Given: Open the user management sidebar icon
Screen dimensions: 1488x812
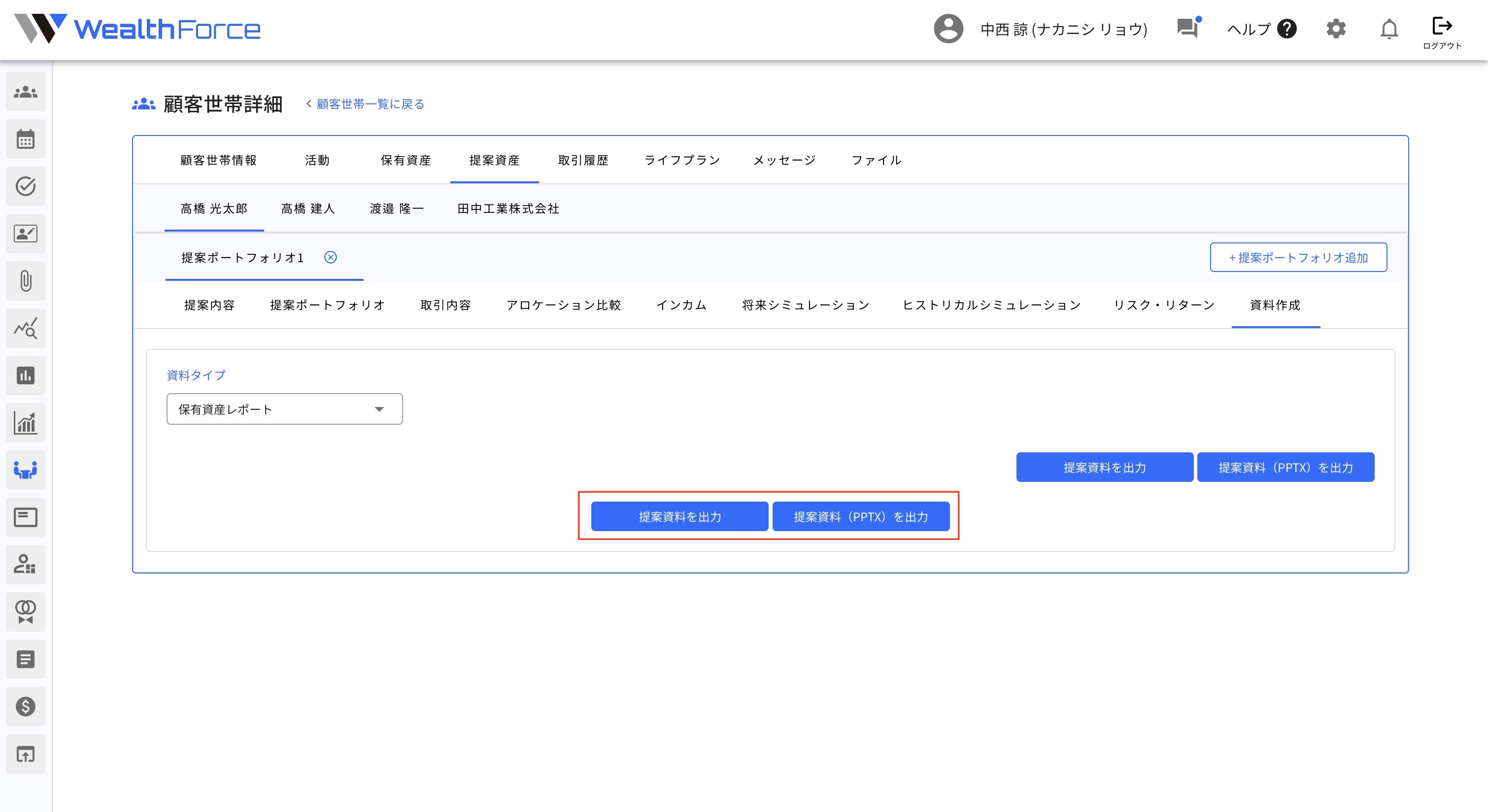Looking at the screenshot, I should pyautogui.click(x=26, y=565).
